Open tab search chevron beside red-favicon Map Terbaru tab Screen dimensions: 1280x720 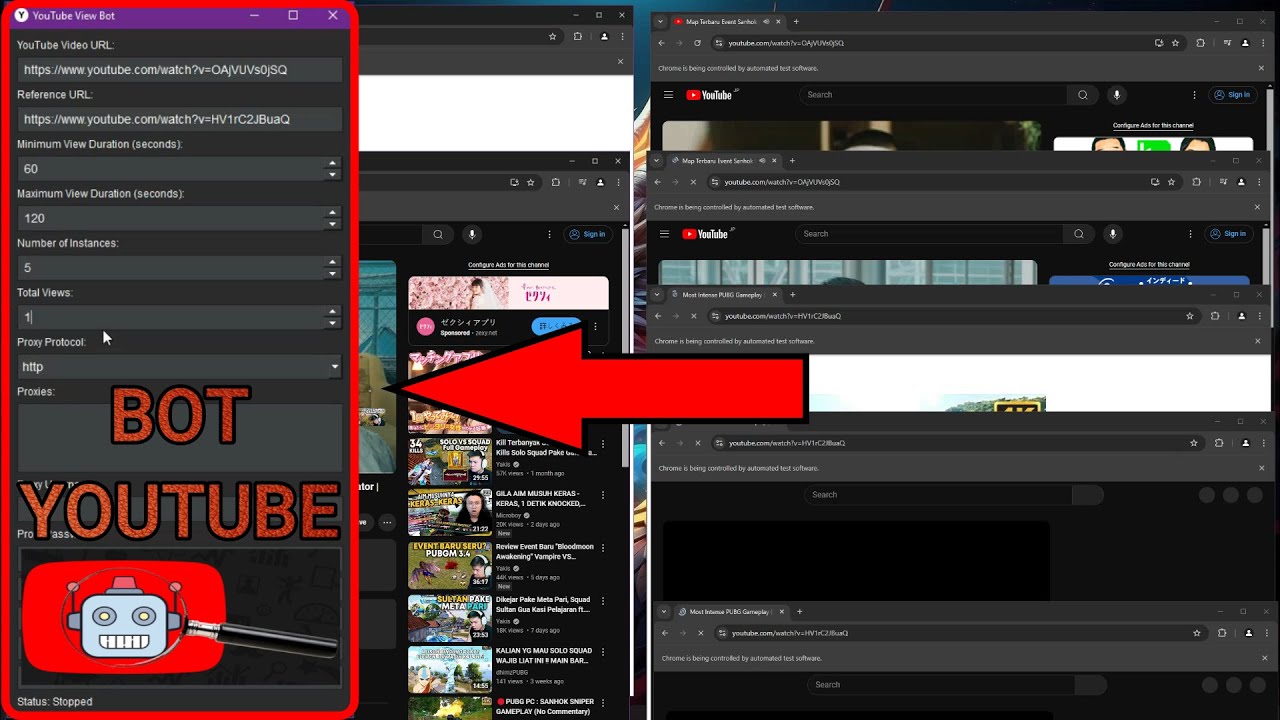click(x=661, y=21)
